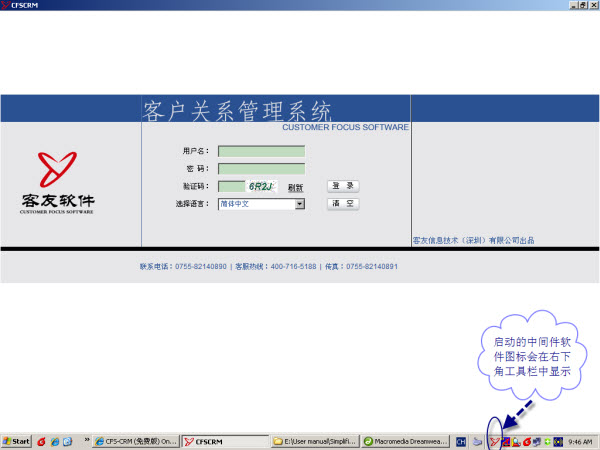
Task: Switch to CFS-CRM (免费版) taskbar window
Action: point(136,442)
